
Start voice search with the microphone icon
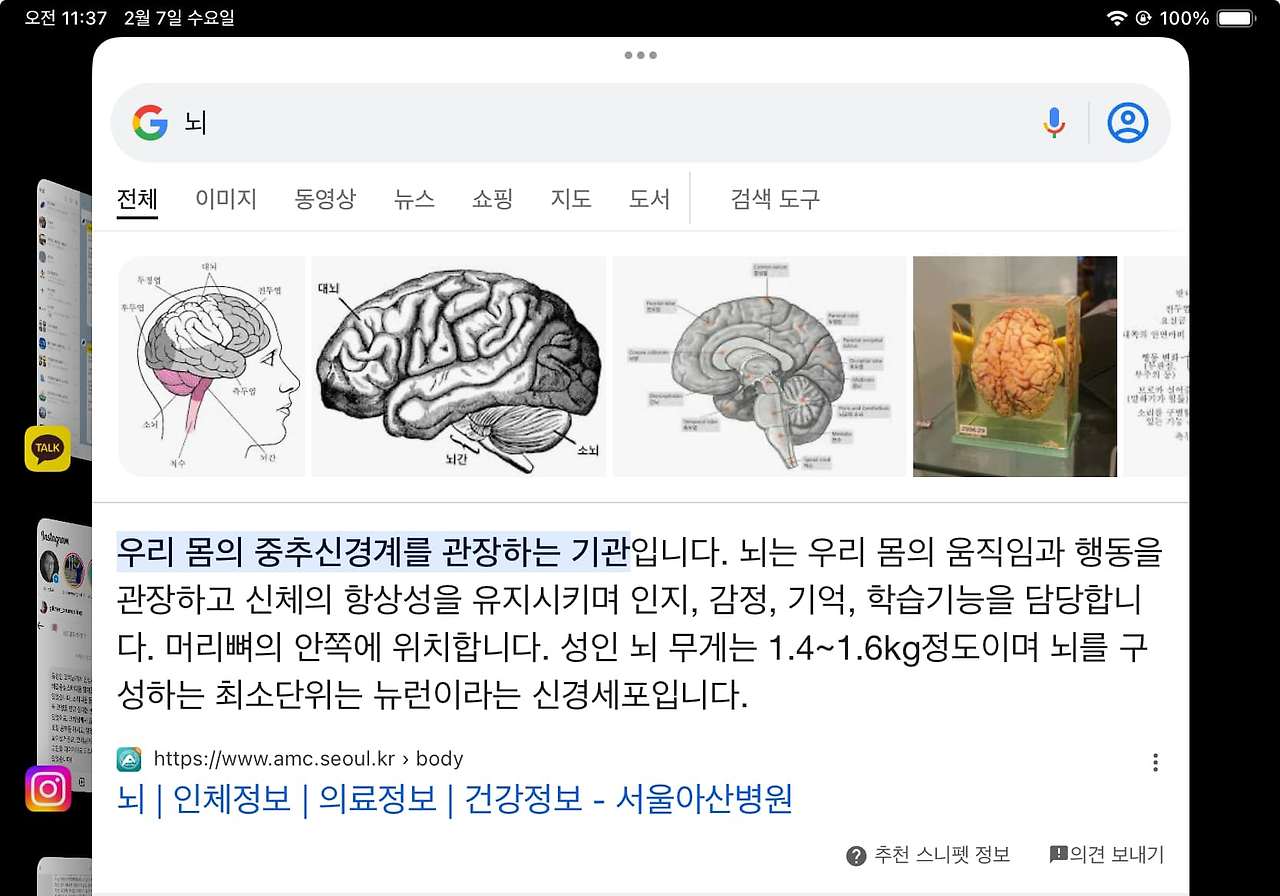1053,122
